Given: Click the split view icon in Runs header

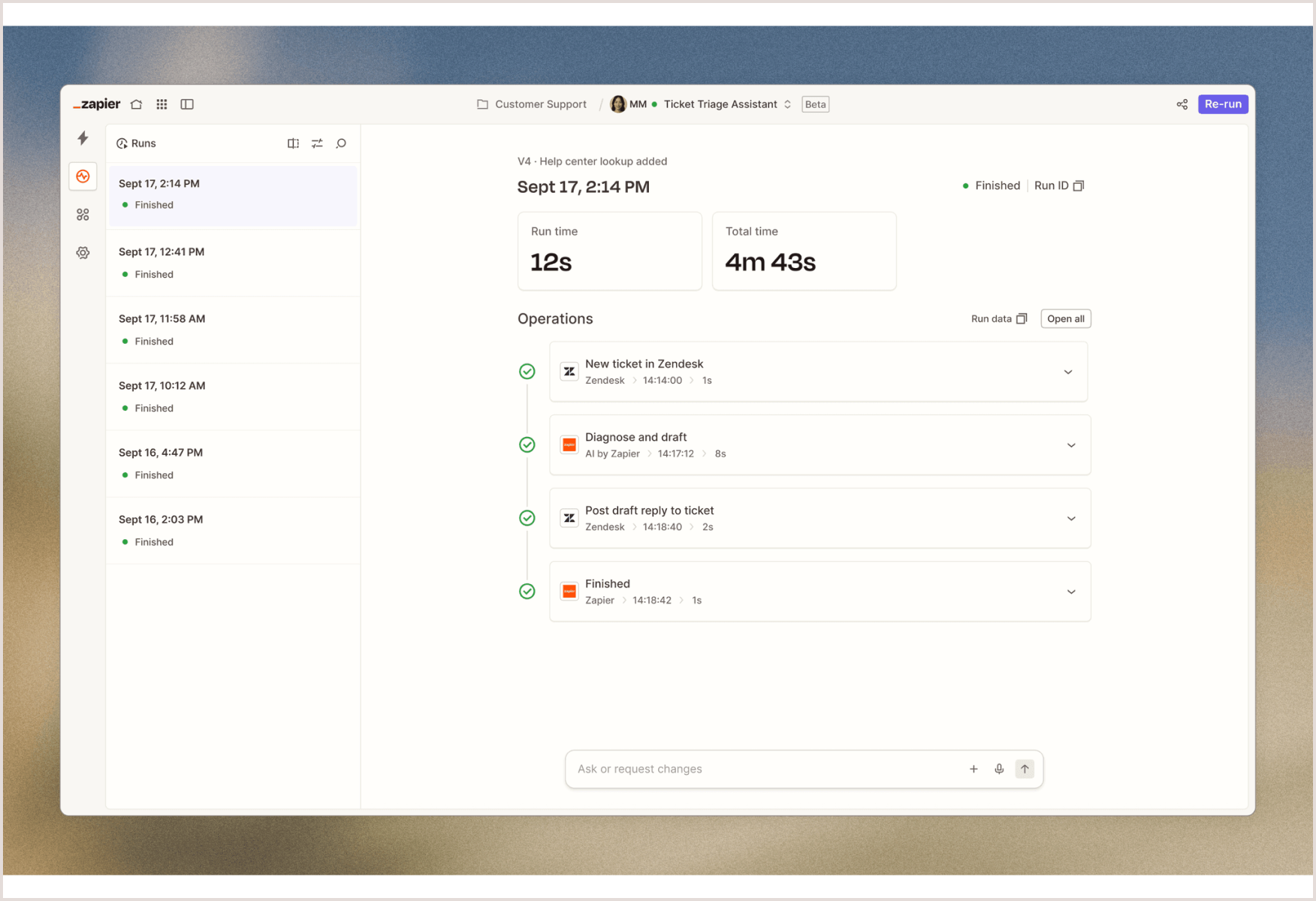Looking at the screenshot, I should pos(293,143).
